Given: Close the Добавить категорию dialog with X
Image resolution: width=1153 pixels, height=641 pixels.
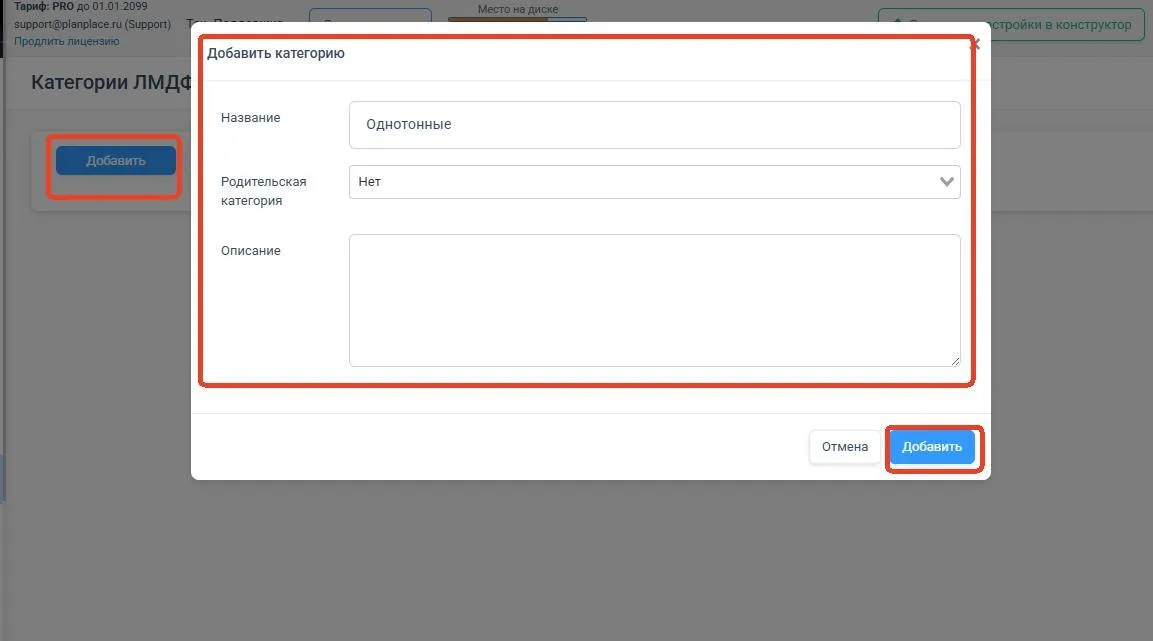Looking at the screenshot, I should coord(975,45).
